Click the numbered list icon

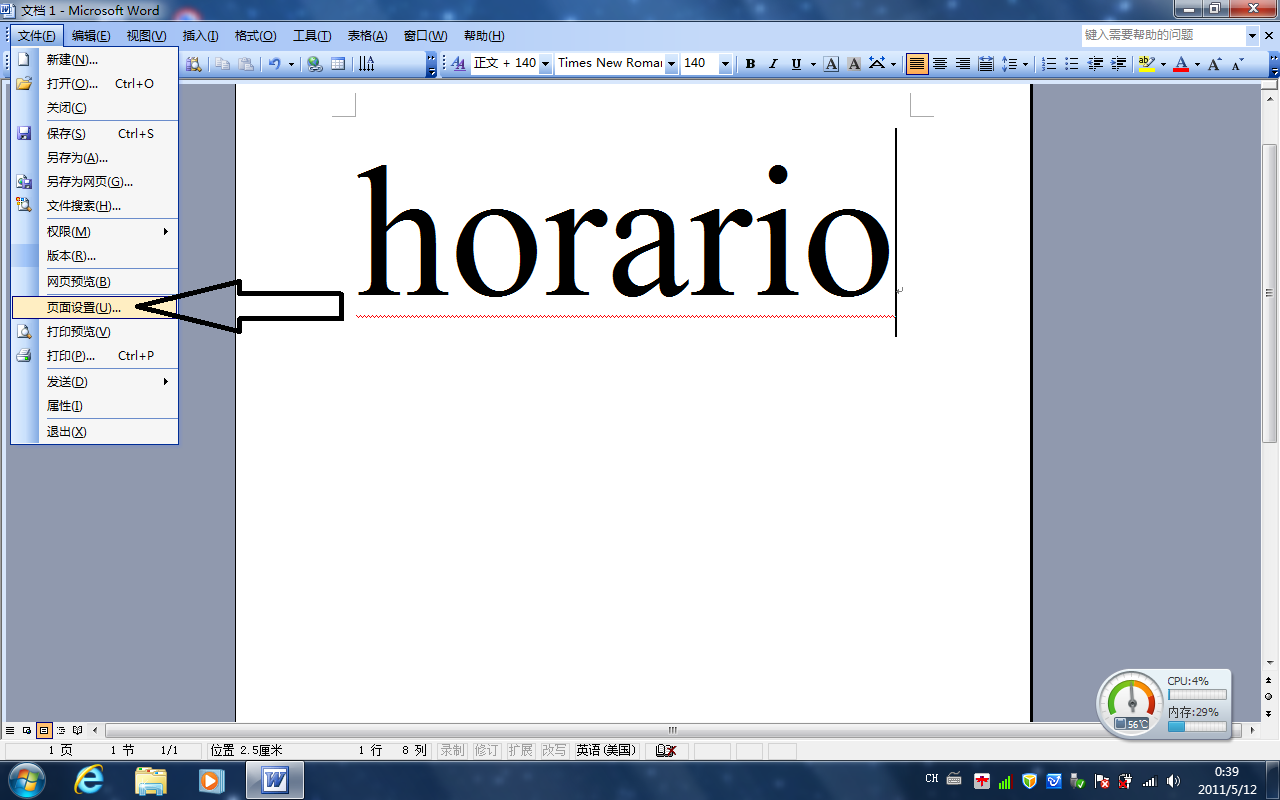(x=1049, y=64)
